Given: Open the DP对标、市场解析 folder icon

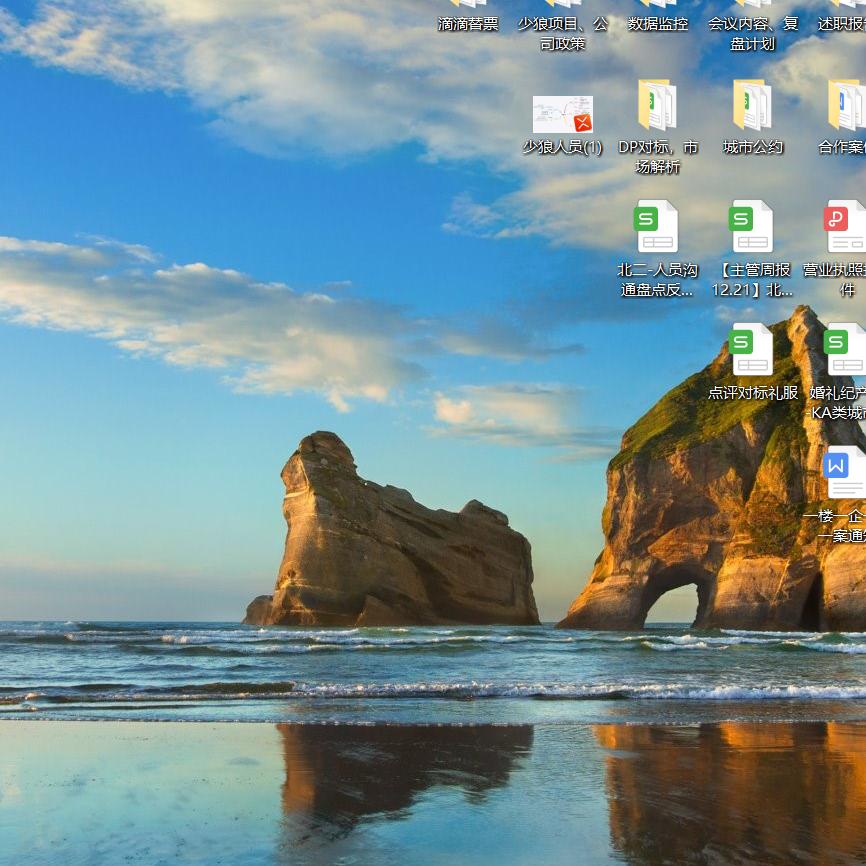Looking at the screenshot, I should 657,105.
